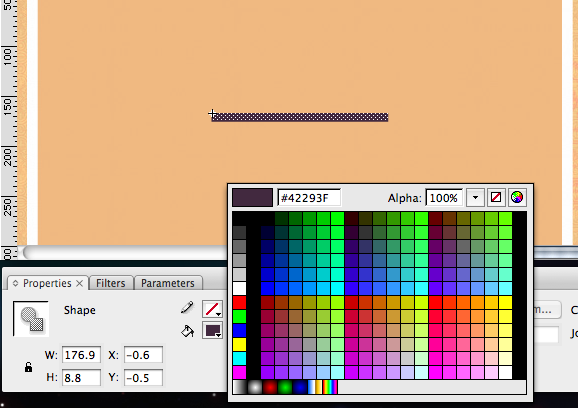
Task: Click the paint bucket fill icon
Action: (x=187, y=331)
